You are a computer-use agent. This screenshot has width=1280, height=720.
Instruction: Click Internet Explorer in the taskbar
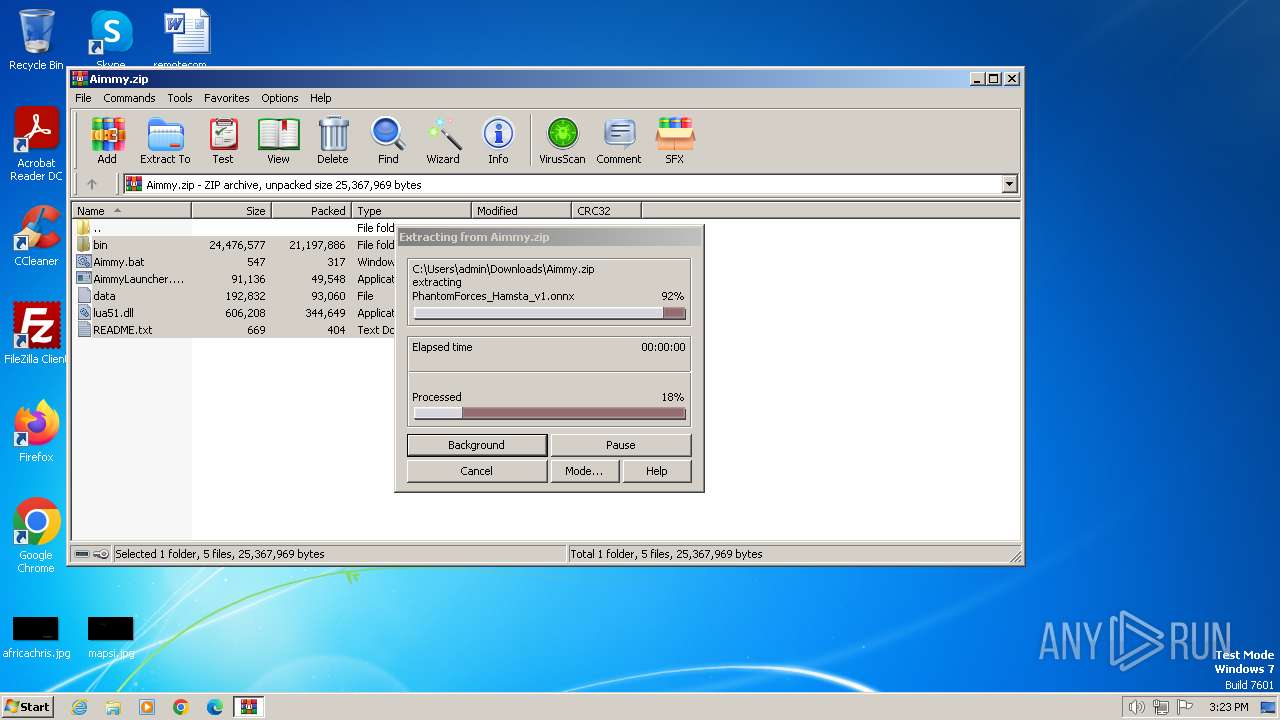(x=79, y=707)
